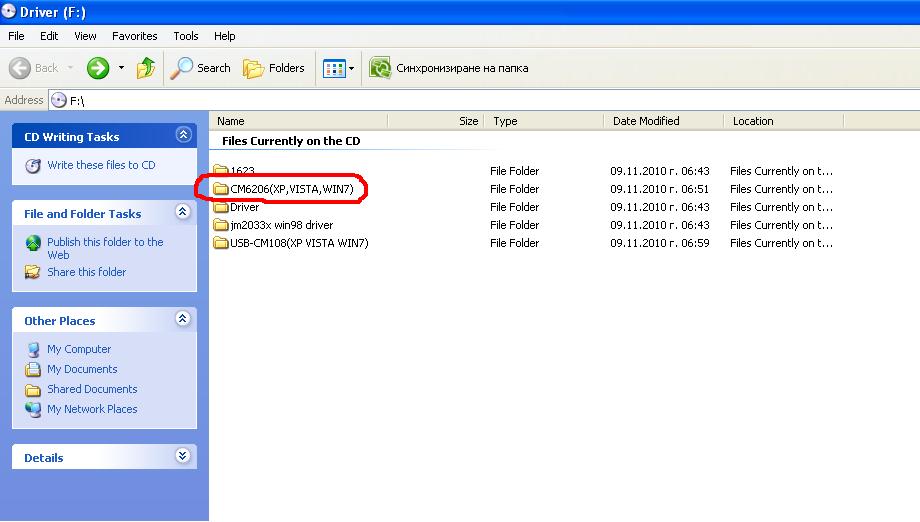Sort by the Date Modified column header
The height and width of the screenshot is (522, 920).
coord(664,121)
